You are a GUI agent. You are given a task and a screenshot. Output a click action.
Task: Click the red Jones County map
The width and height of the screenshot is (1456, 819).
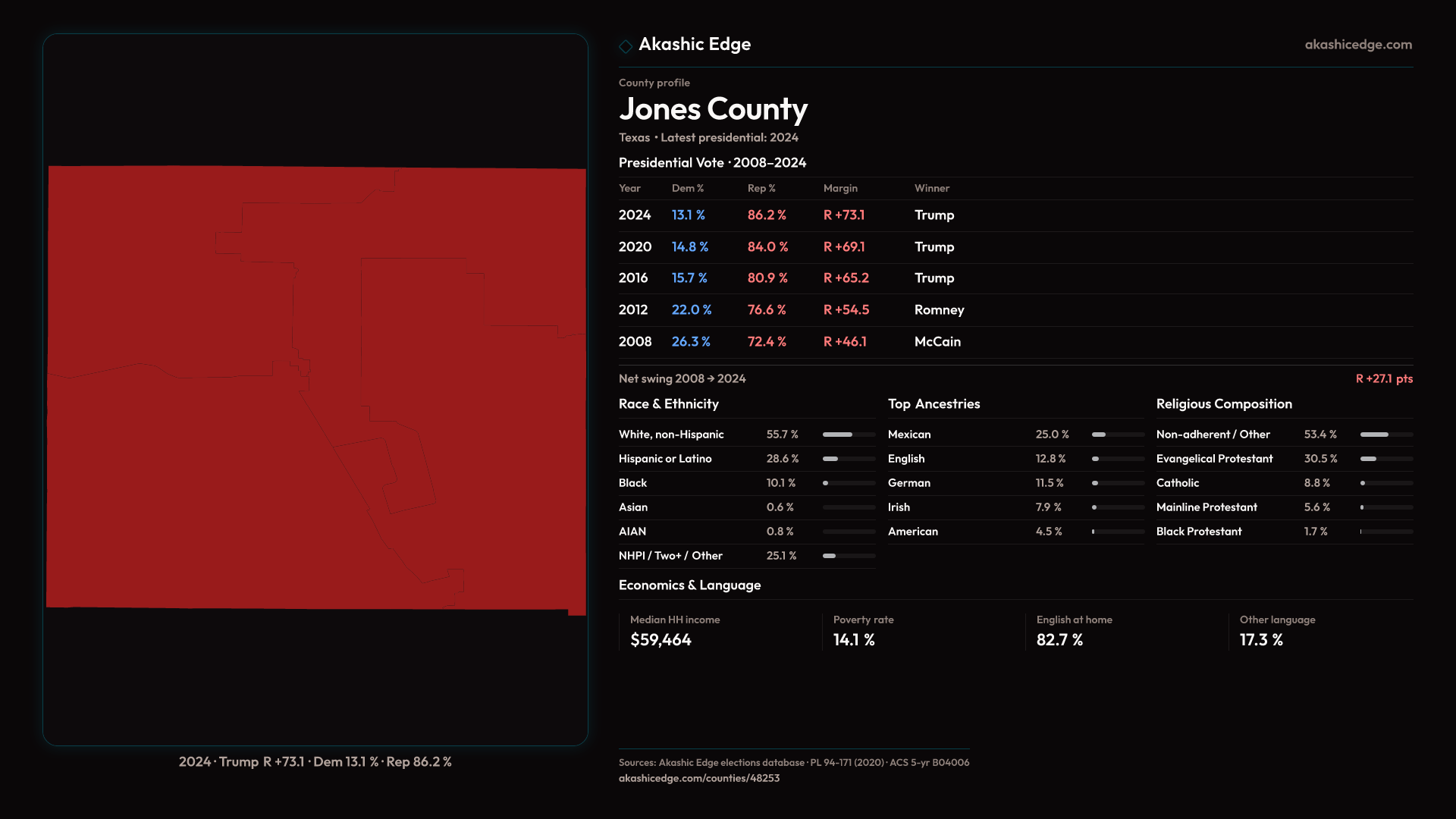pyautogui.click(x=315, y=387)
